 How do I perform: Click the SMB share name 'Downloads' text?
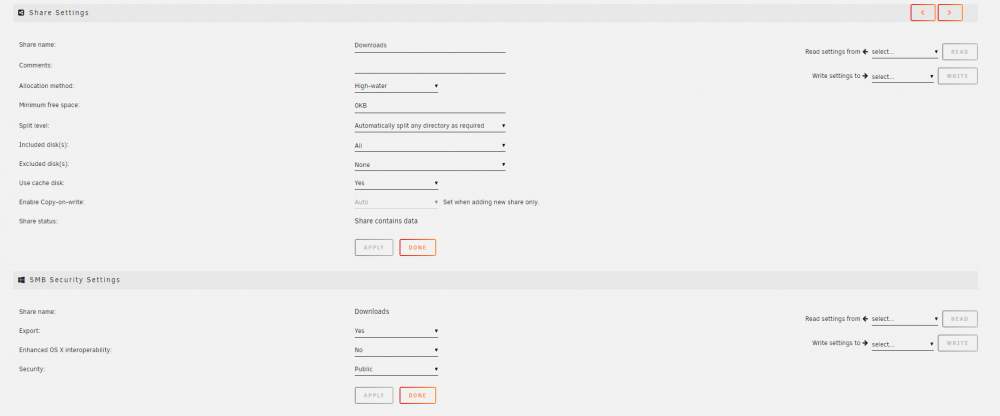click(372, 311)
